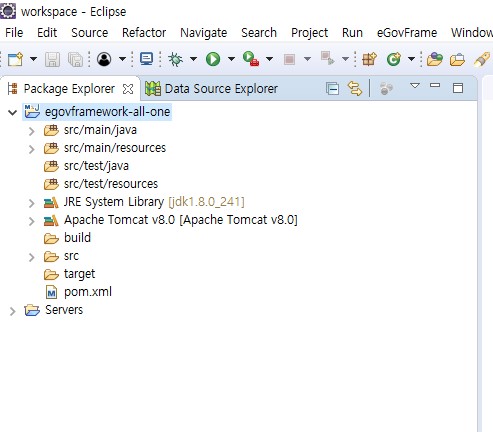493x432 pixels.
Task: Click the Debug bug icon
Action: [175, 59]
